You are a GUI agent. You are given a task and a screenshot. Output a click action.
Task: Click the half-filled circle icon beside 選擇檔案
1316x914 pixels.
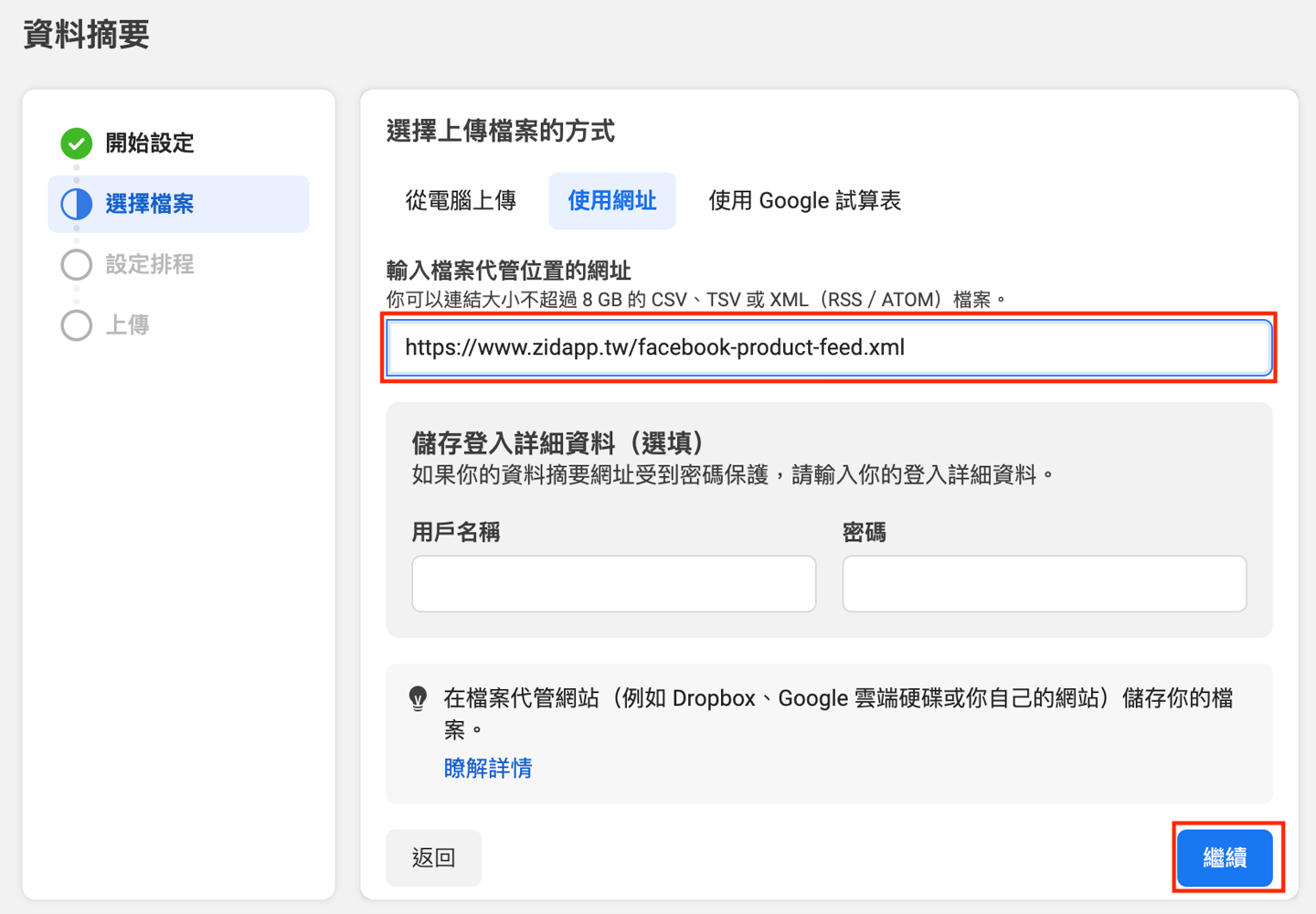coord(77,204)
